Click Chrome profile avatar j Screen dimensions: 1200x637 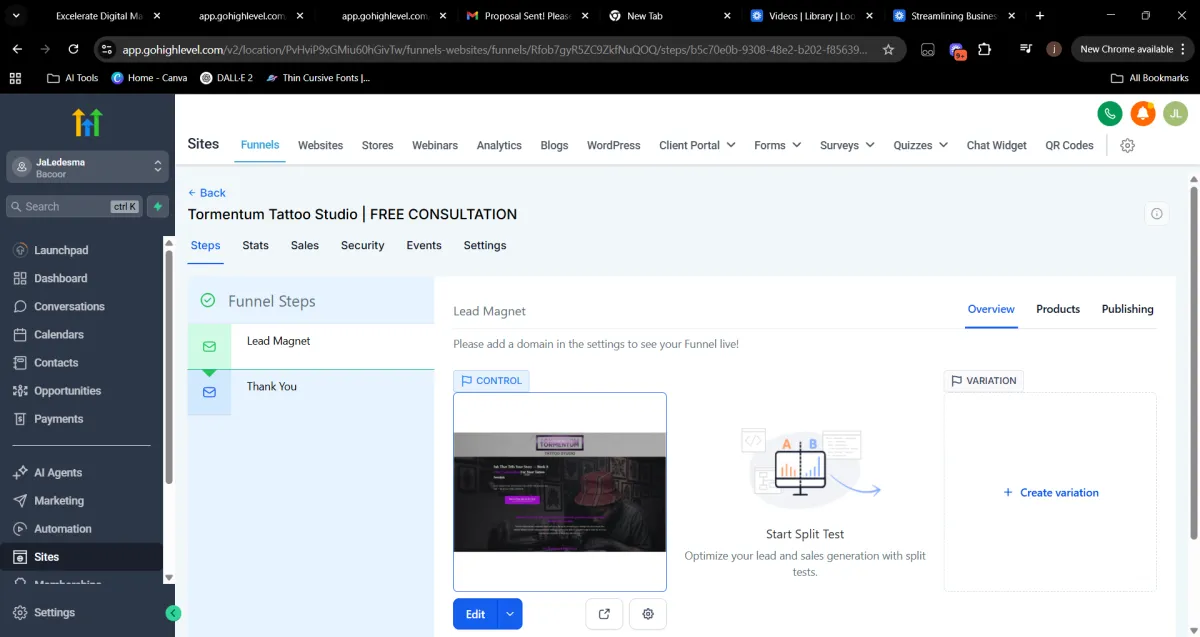tap(1054, 49)
